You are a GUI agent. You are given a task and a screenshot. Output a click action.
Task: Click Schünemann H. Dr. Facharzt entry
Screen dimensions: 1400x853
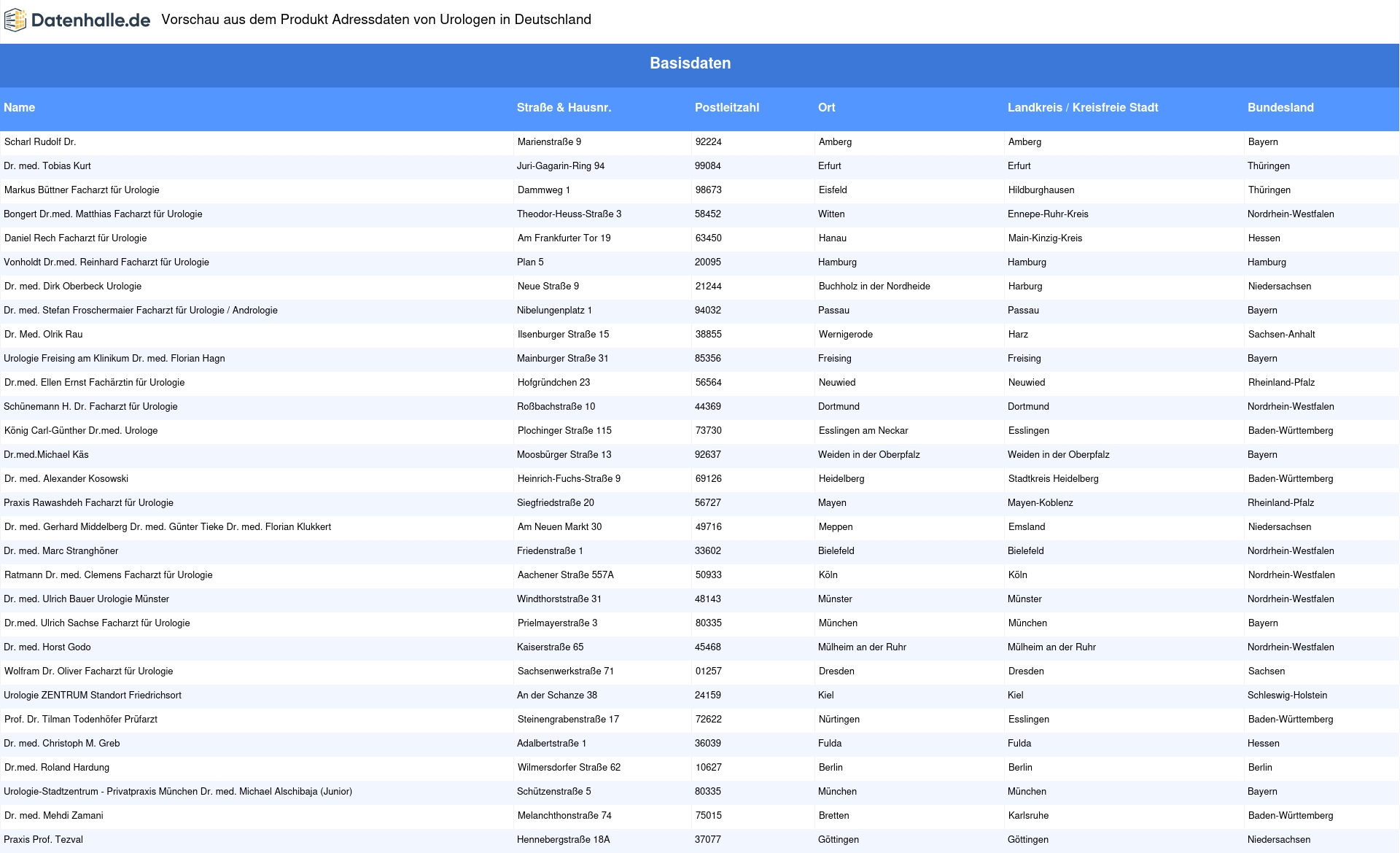click(90, 407)
